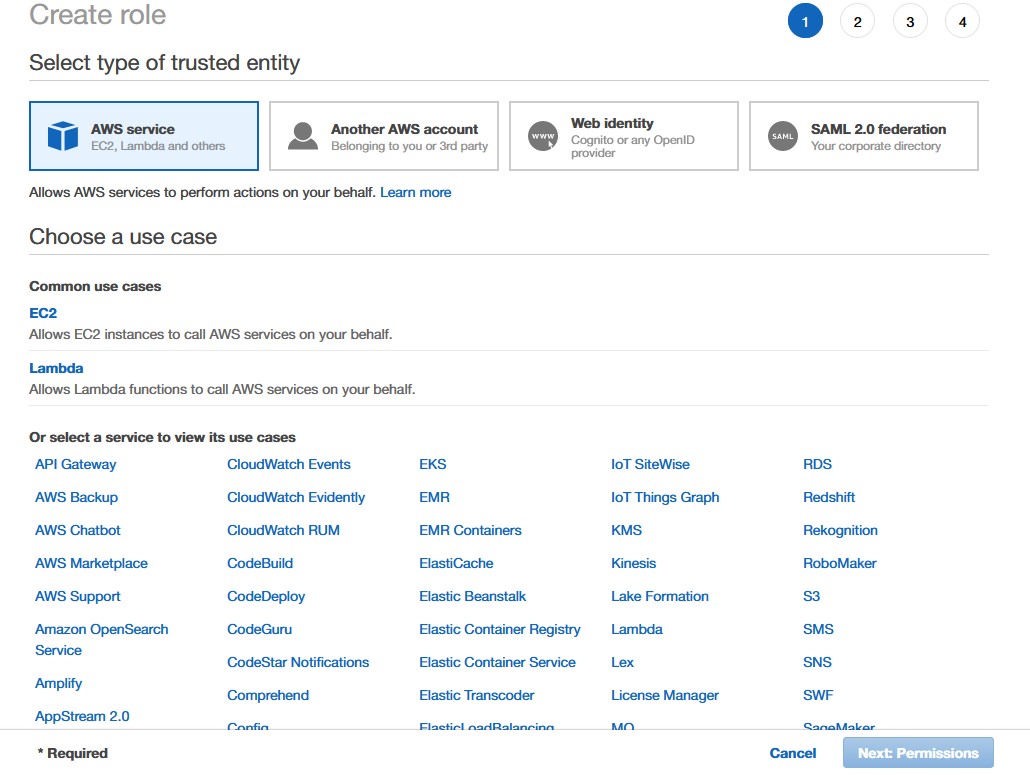1030x775 pixels.
Task: Select Lambda under Common use cases
Action: tap(56, 368)
